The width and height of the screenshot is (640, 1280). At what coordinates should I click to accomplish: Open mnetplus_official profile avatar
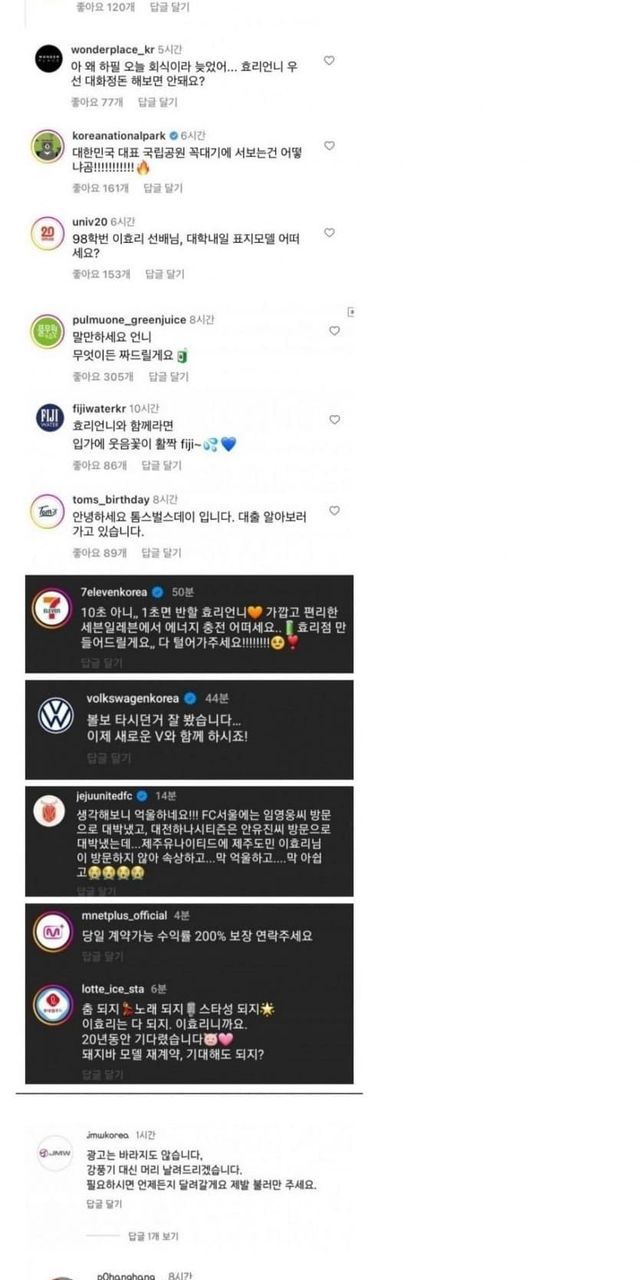(51, 928)
